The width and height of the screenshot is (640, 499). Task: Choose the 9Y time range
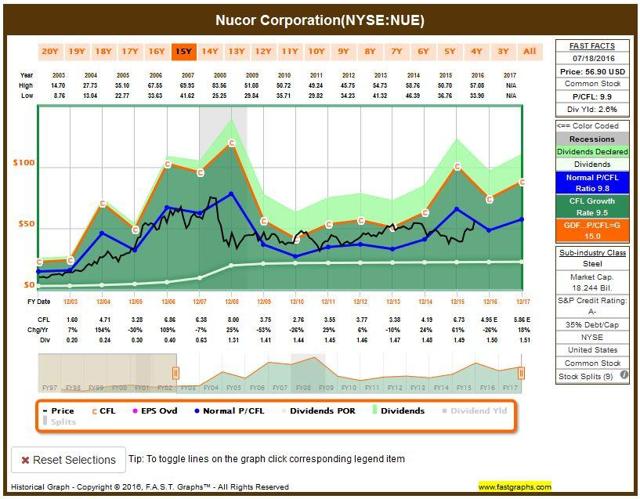(343, 51)
